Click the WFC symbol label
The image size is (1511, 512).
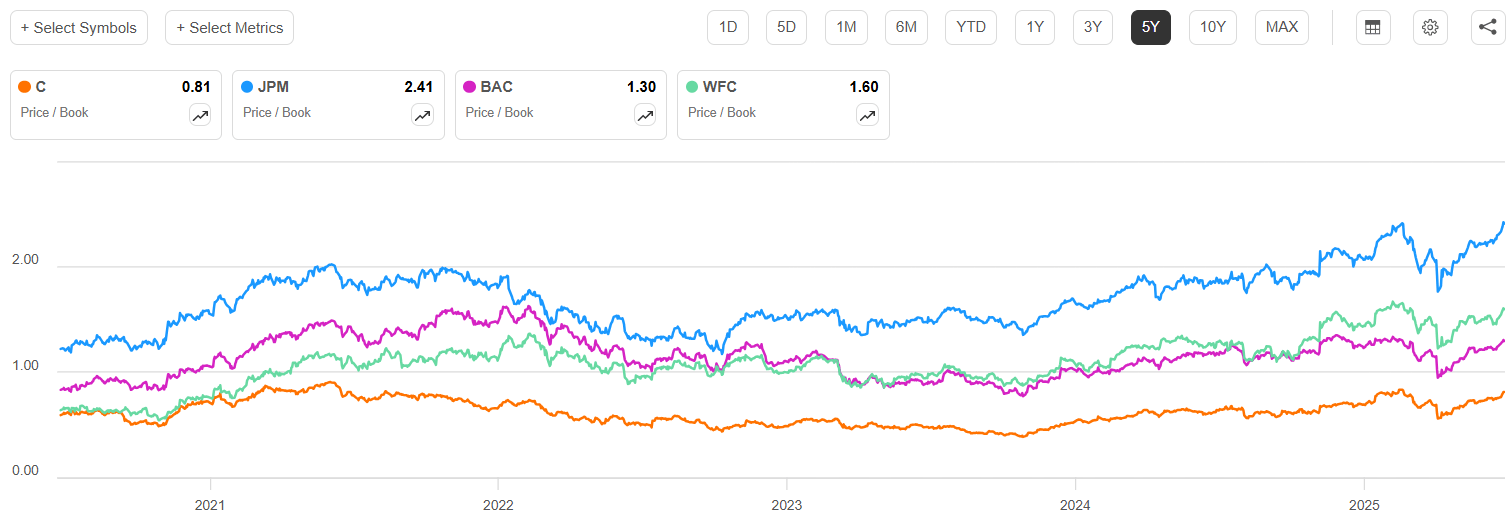[719, 87]
